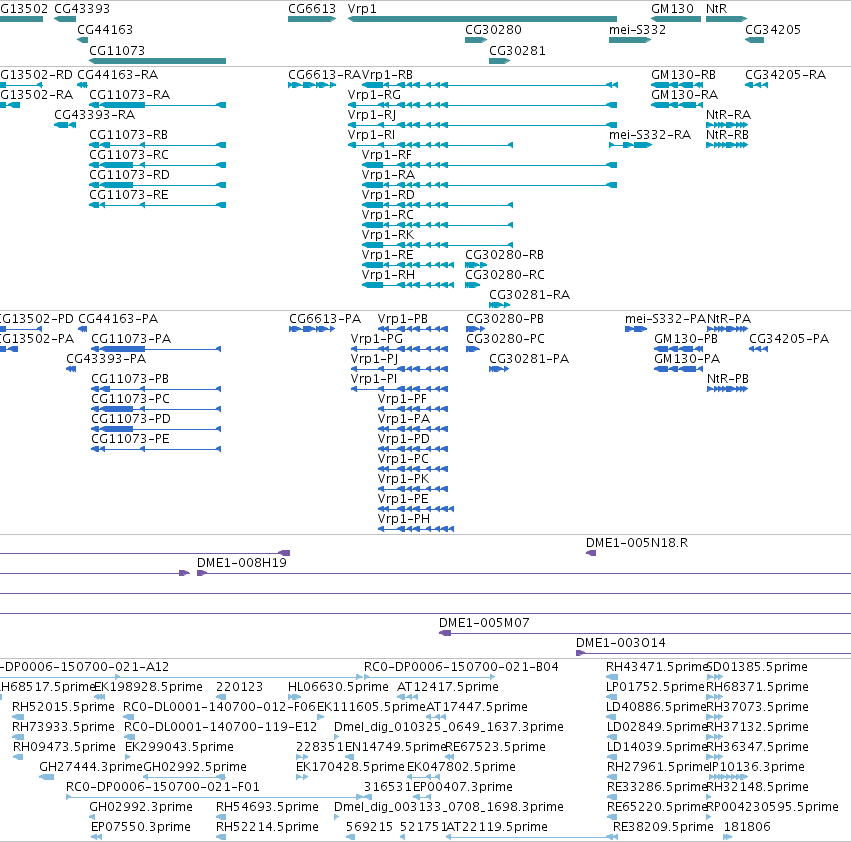This screenshot has width=851, height=842.
Task: Click protein CG11073-PA
Action: [x=131, y=339]
